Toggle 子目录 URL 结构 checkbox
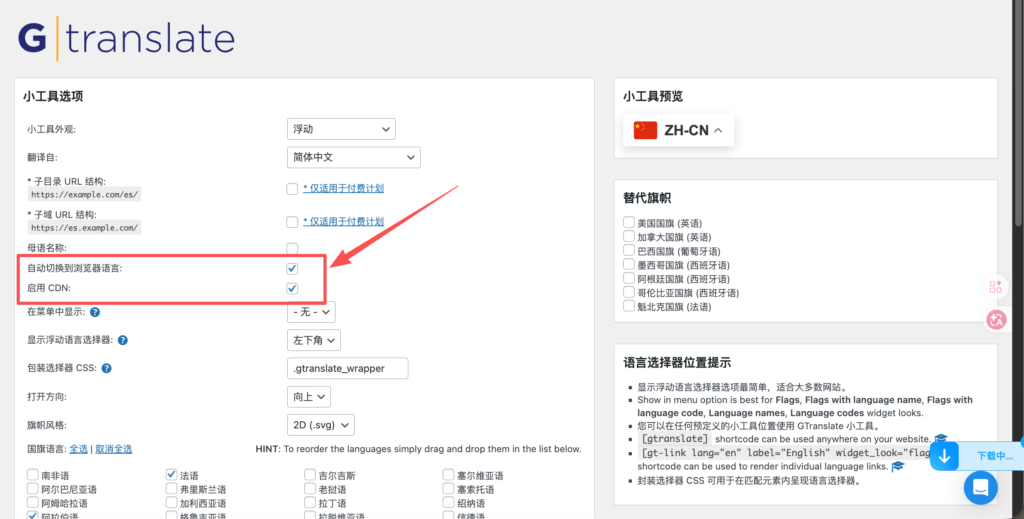Image resolution: width=1024 pixels, height=519 pixels. 292,189
